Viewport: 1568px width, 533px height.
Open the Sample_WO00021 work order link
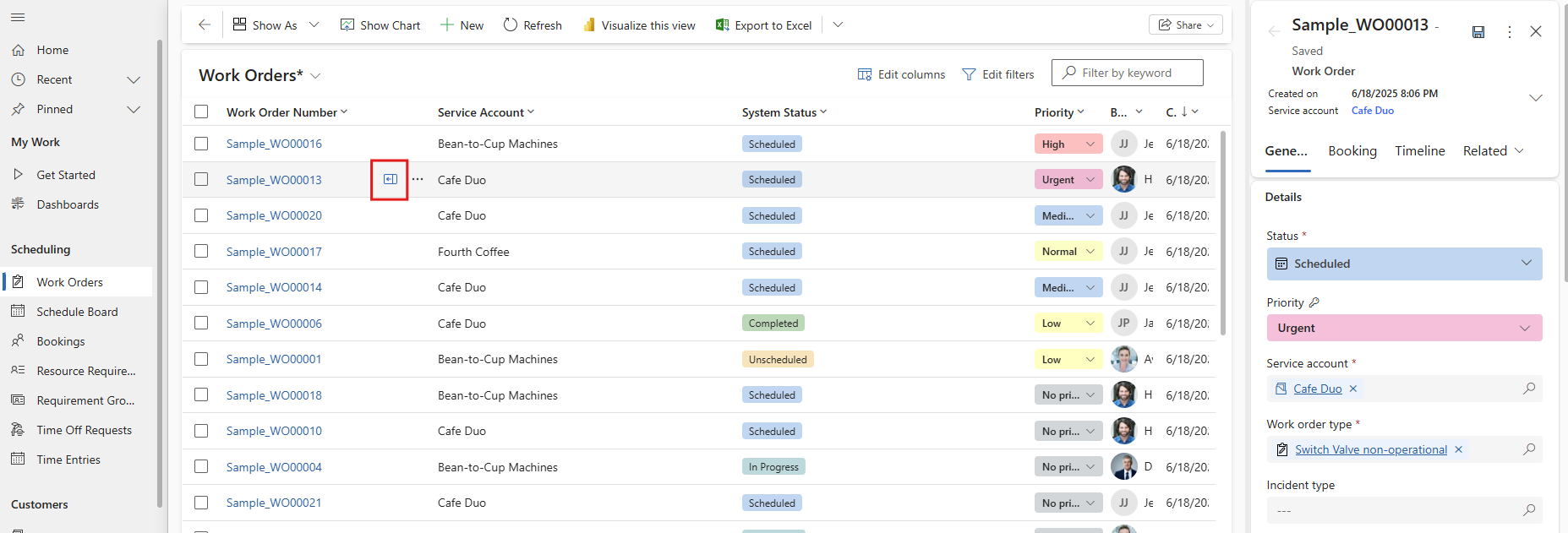(x=274, y=503)
